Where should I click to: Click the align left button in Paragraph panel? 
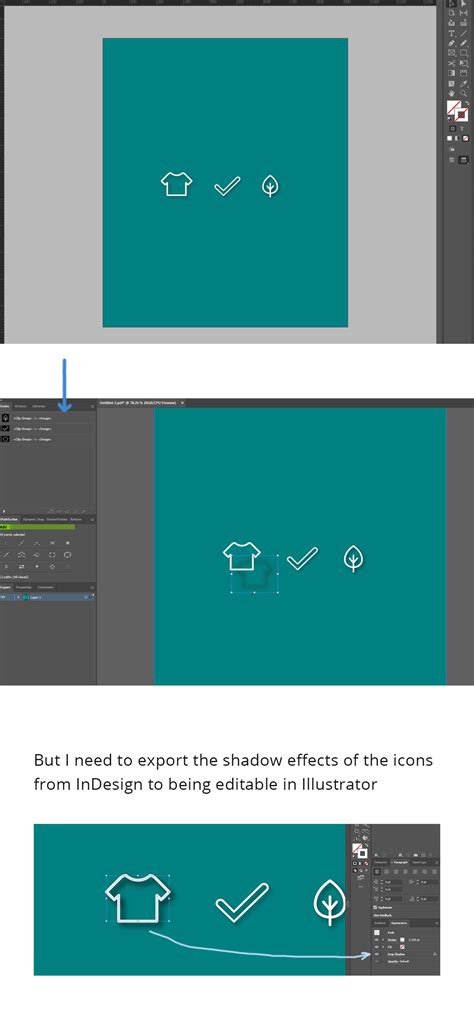[x=377, y=872]
